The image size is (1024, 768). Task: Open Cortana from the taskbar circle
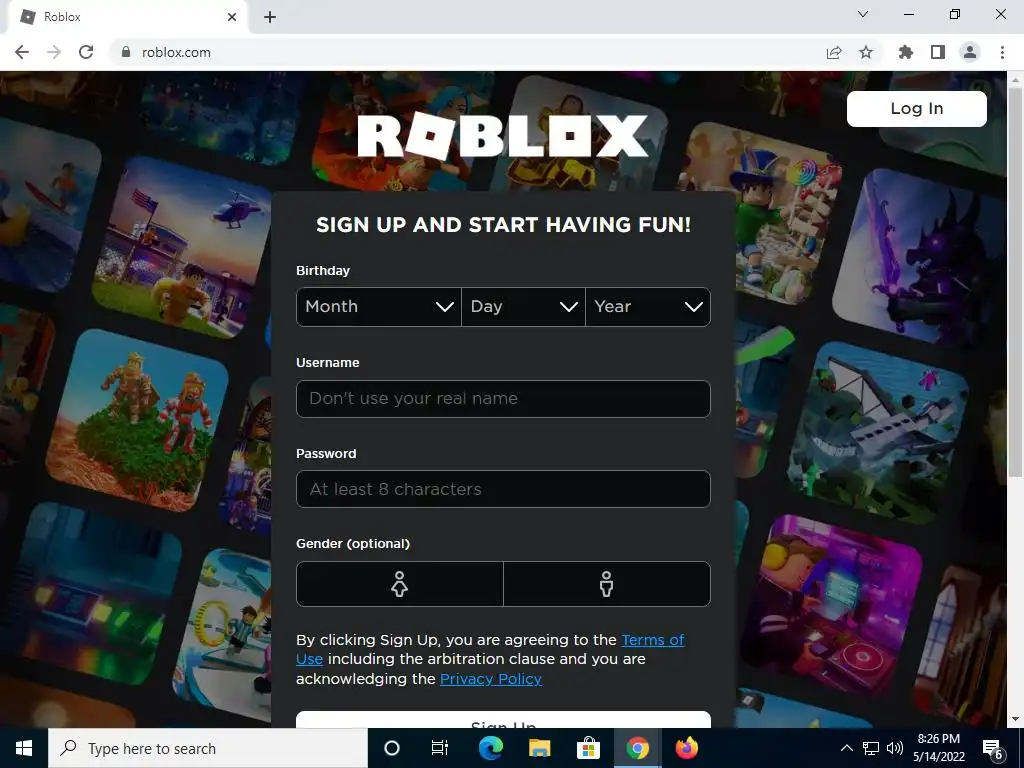(x=391, y=748)
